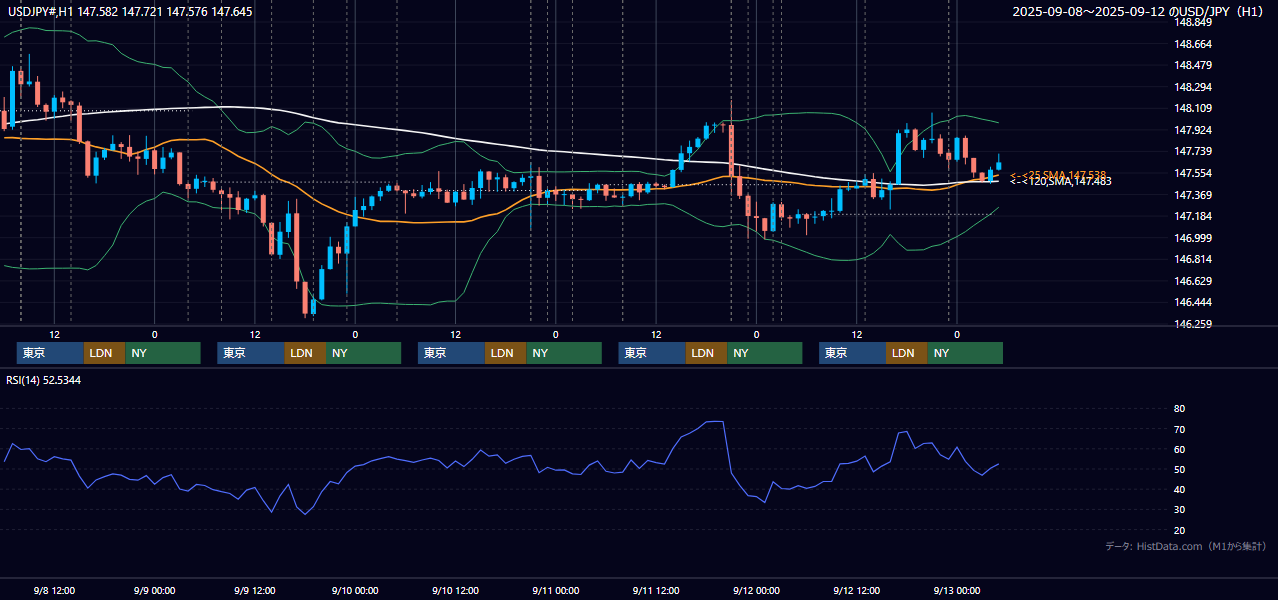Select the 148.479 price axis label

[1193, 66]
